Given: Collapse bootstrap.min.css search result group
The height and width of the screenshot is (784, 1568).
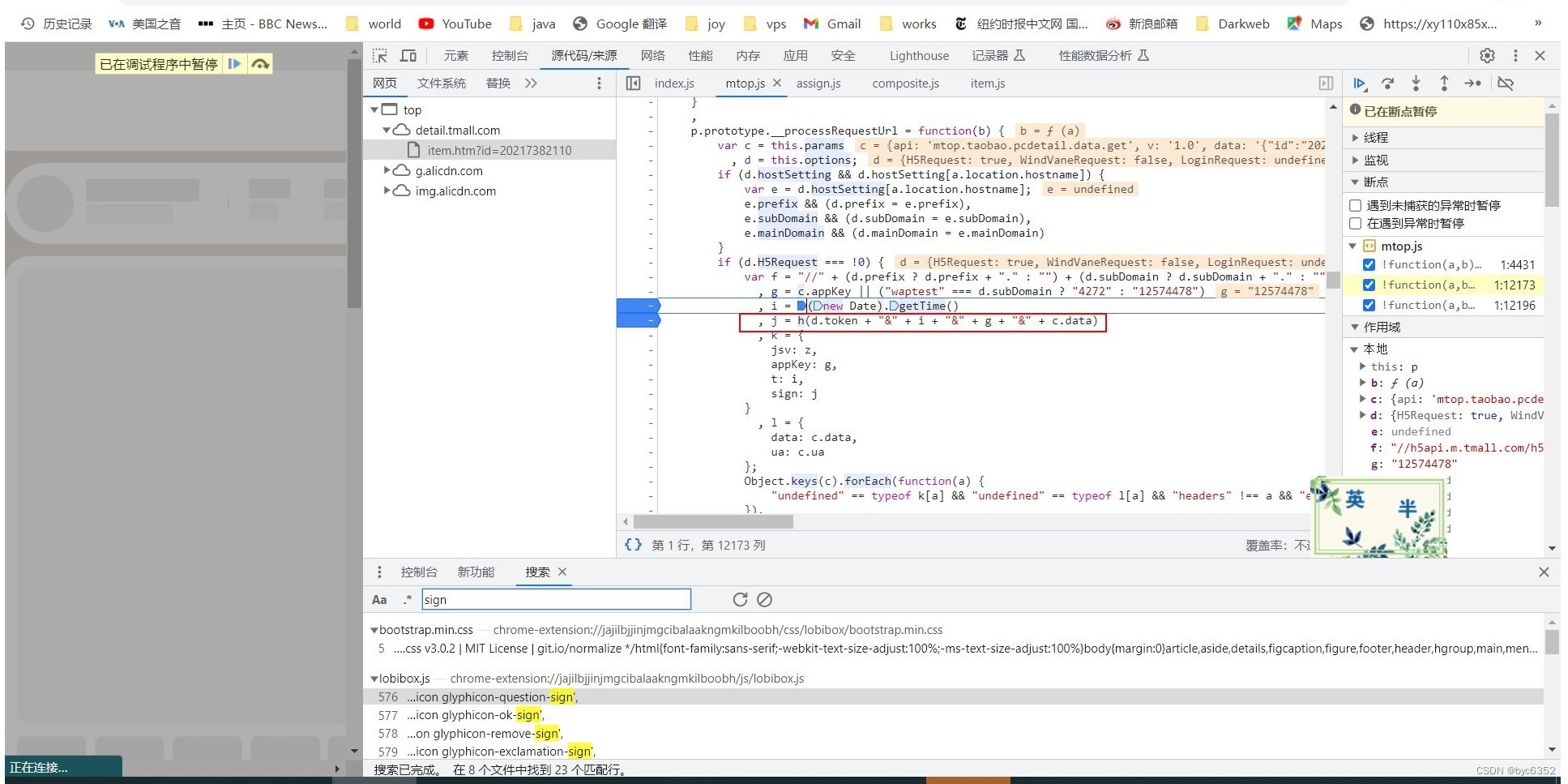Looking at the screenshot, I should 374,630.
